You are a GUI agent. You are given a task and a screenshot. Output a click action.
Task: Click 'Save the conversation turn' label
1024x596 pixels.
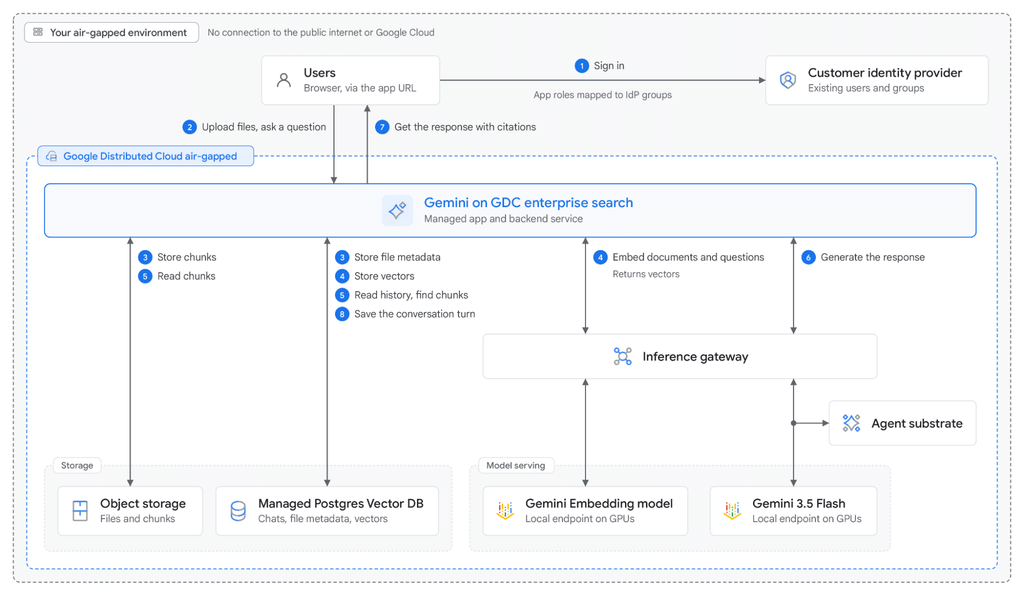[x=415, y=314]
